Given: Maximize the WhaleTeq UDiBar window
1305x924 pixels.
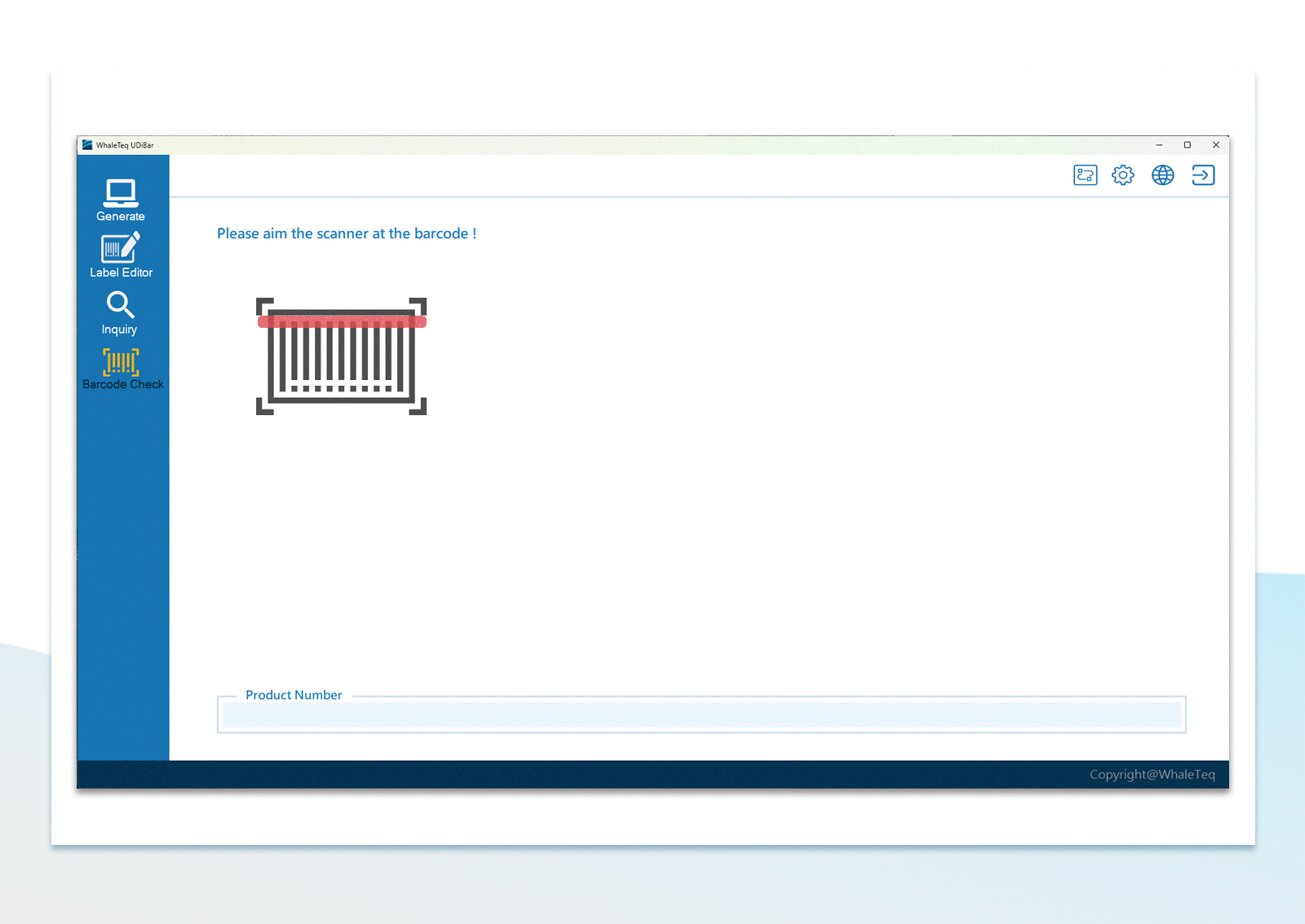Looking at the screenshot, I should 1188,145.
